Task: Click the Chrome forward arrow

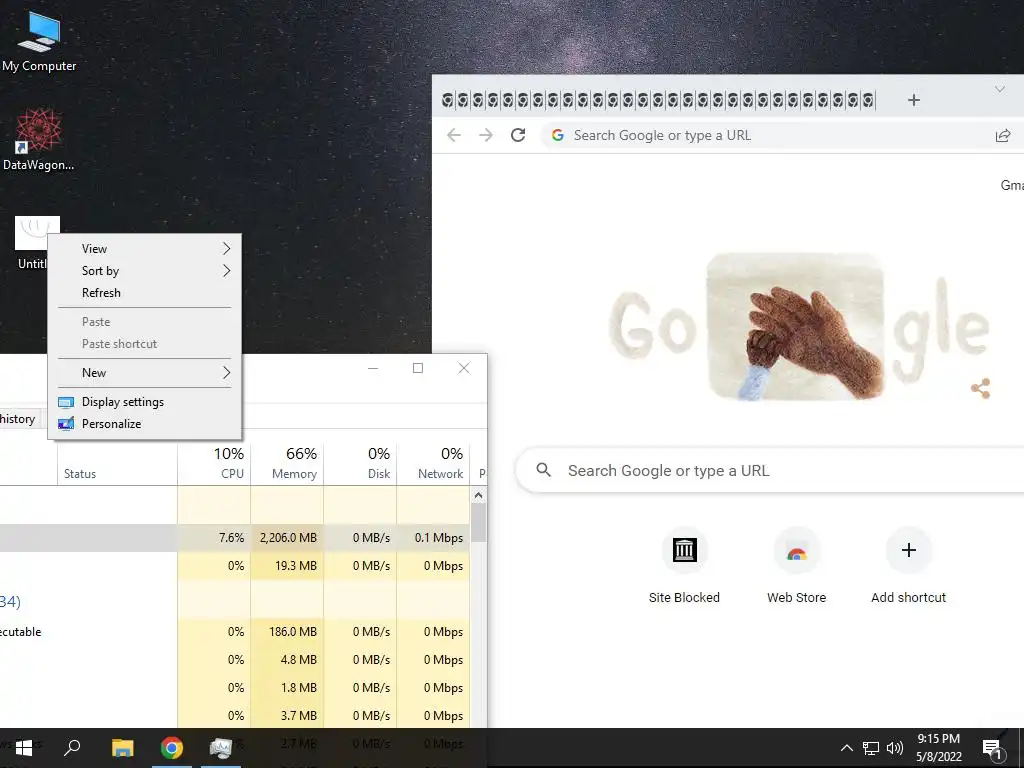Action: click(x=486, y=135)
